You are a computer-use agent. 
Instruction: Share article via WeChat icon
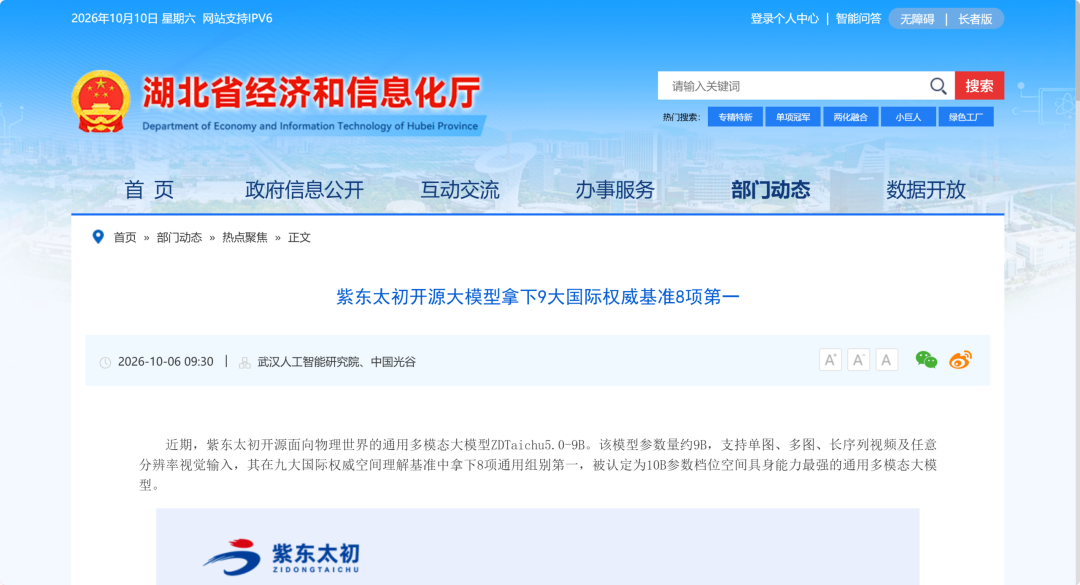(926, 360)
